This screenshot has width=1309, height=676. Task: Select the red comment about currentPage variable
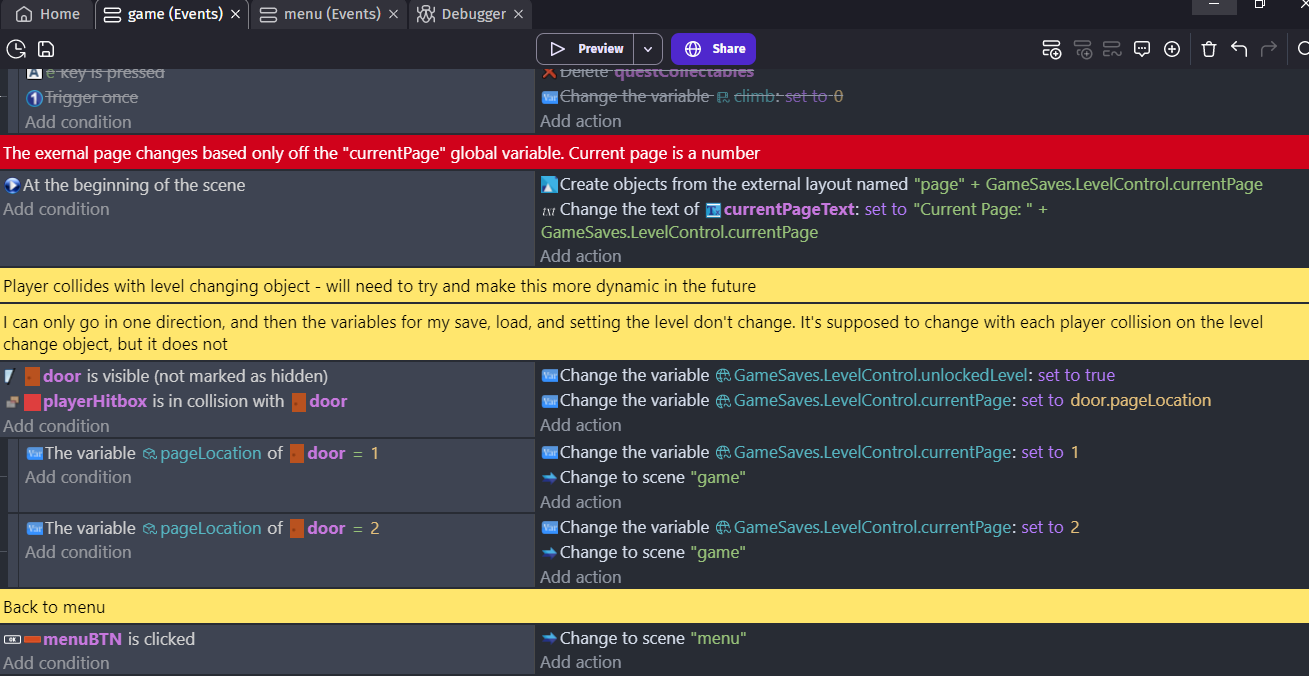(654, 153)
